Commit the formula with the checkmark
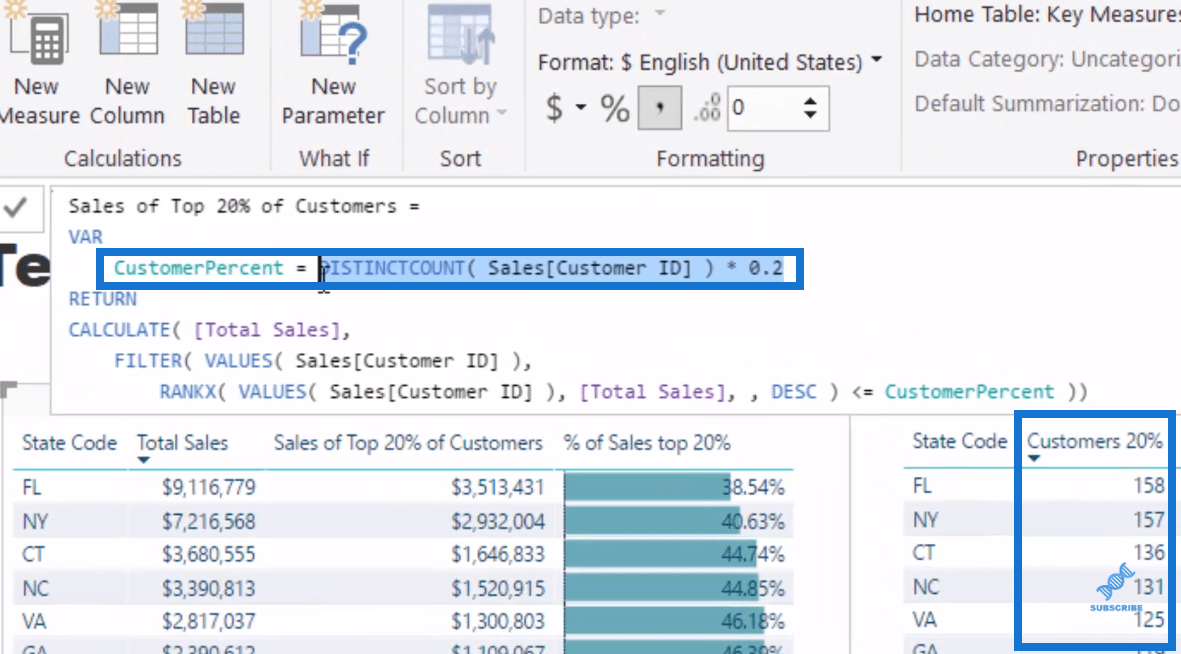 [x=16, y=207]
